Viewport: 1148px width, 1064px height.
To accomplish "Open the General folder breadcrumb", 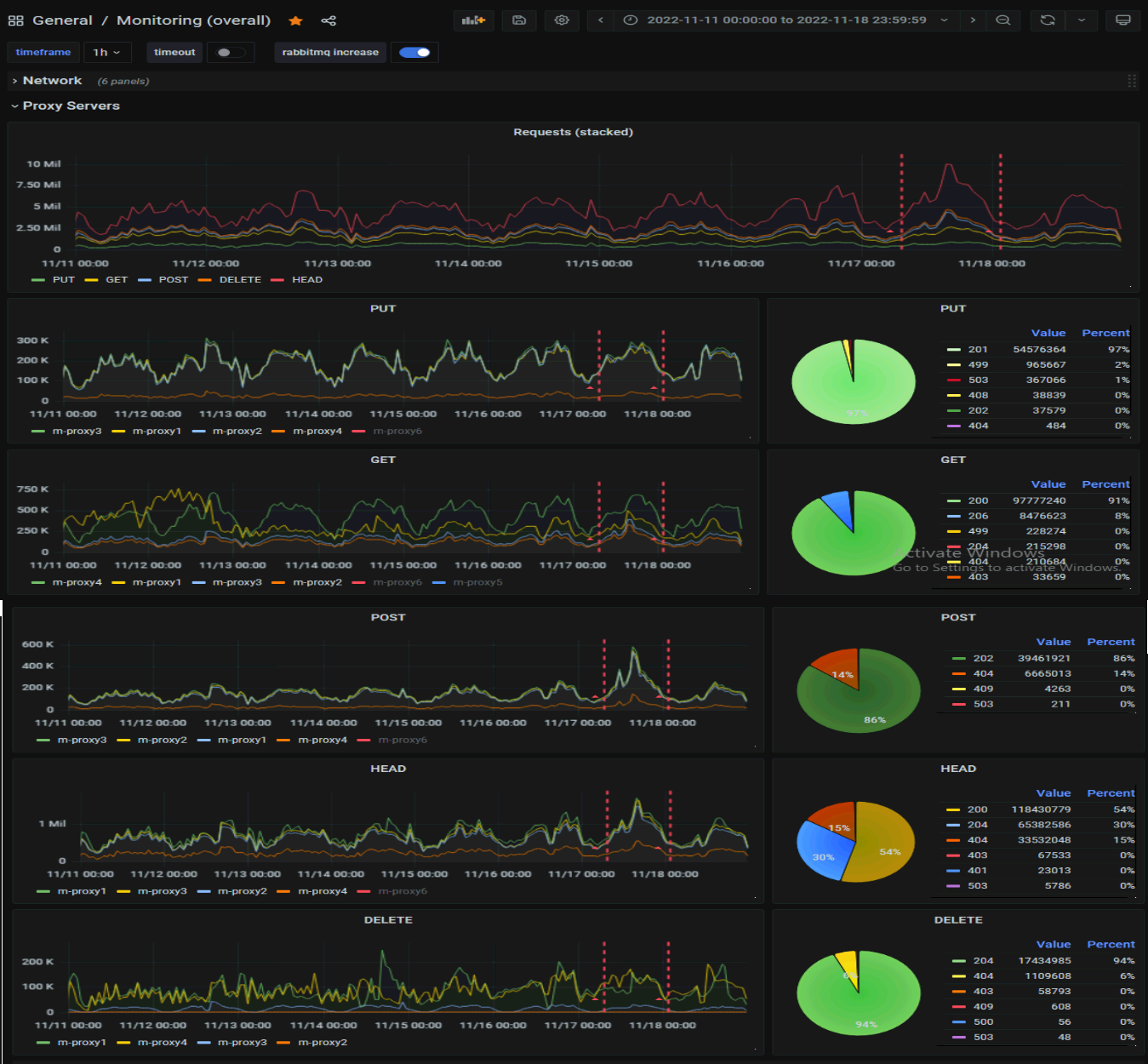I will [62, 20].
